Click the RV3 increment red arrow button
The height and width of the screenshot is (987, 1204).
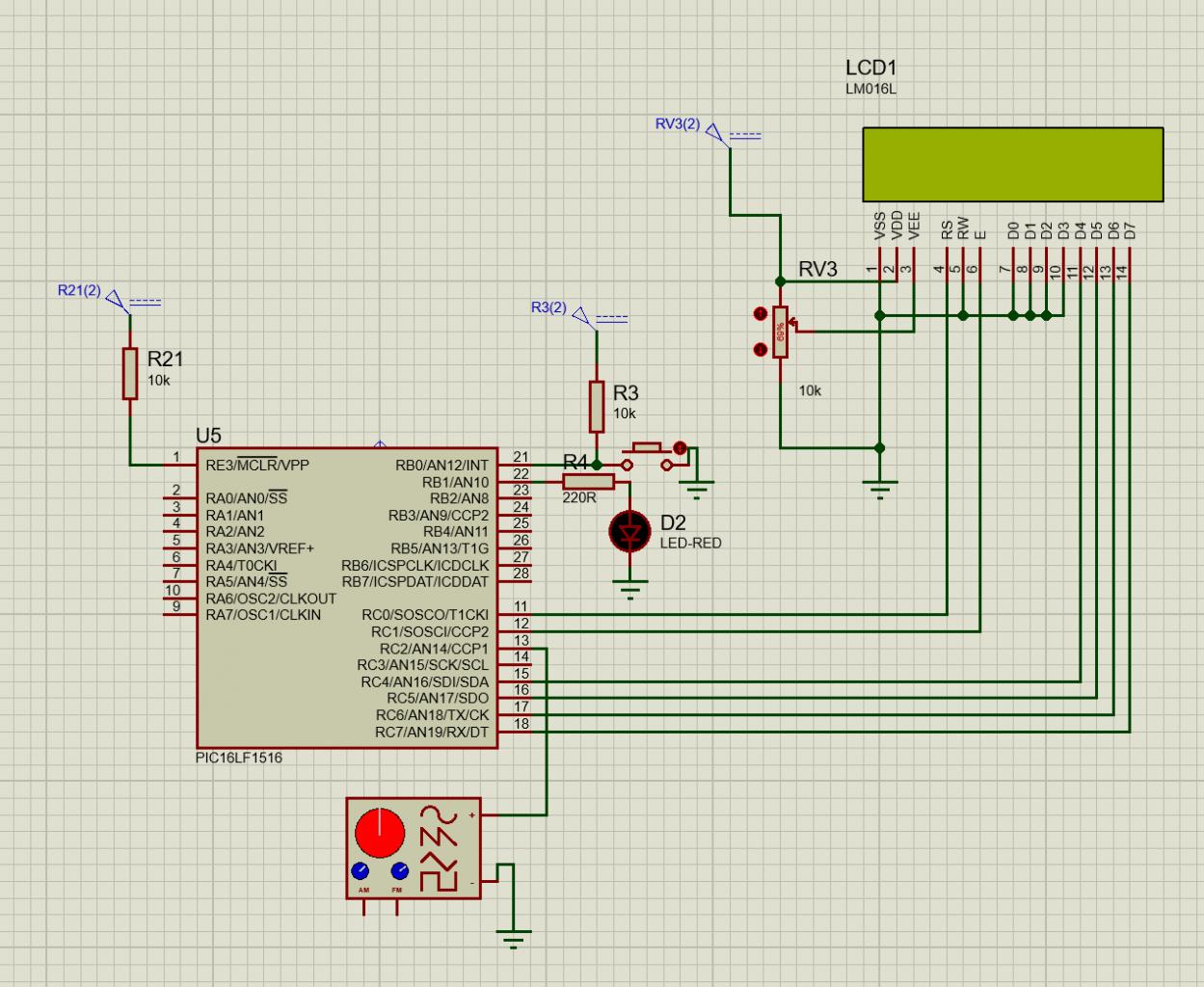pyautogui.click(x=760, y=313)
